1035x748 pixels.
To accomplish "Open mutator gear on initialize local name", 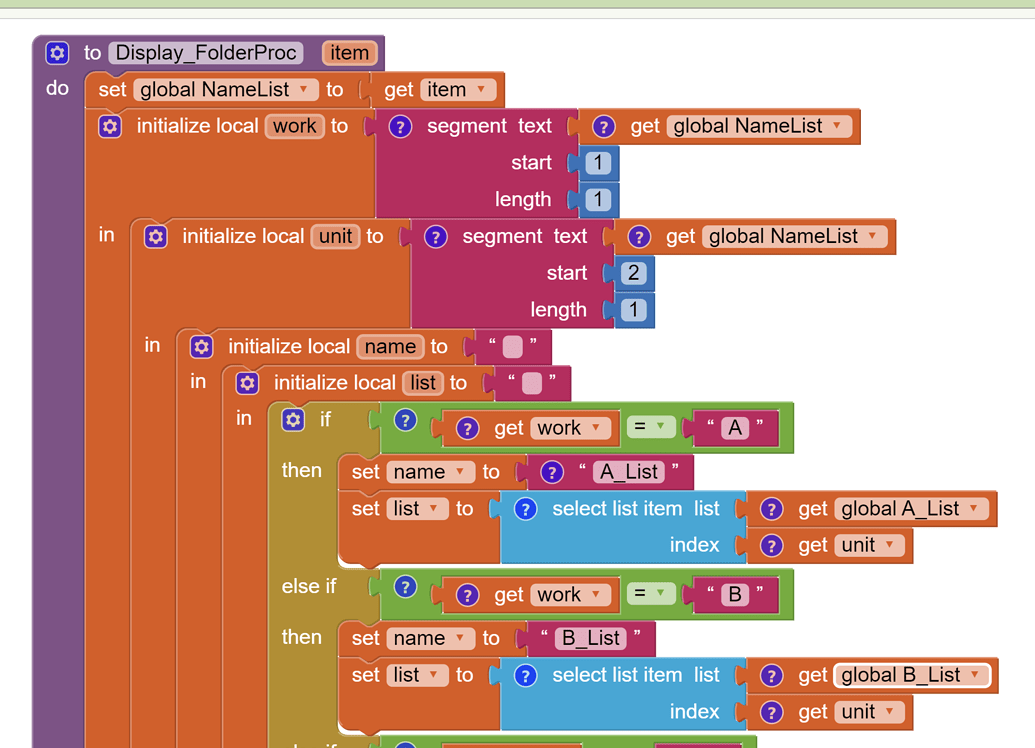I will [201, 347].
